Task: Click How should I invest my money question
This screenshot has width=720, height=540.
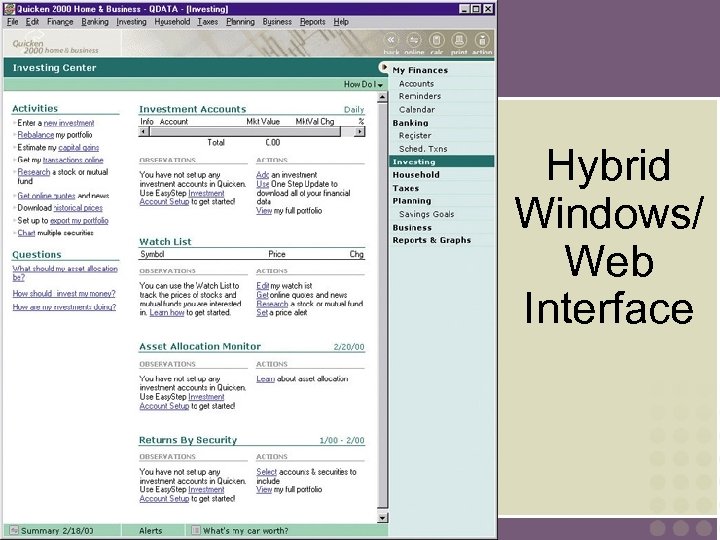Action: point(64,293)
